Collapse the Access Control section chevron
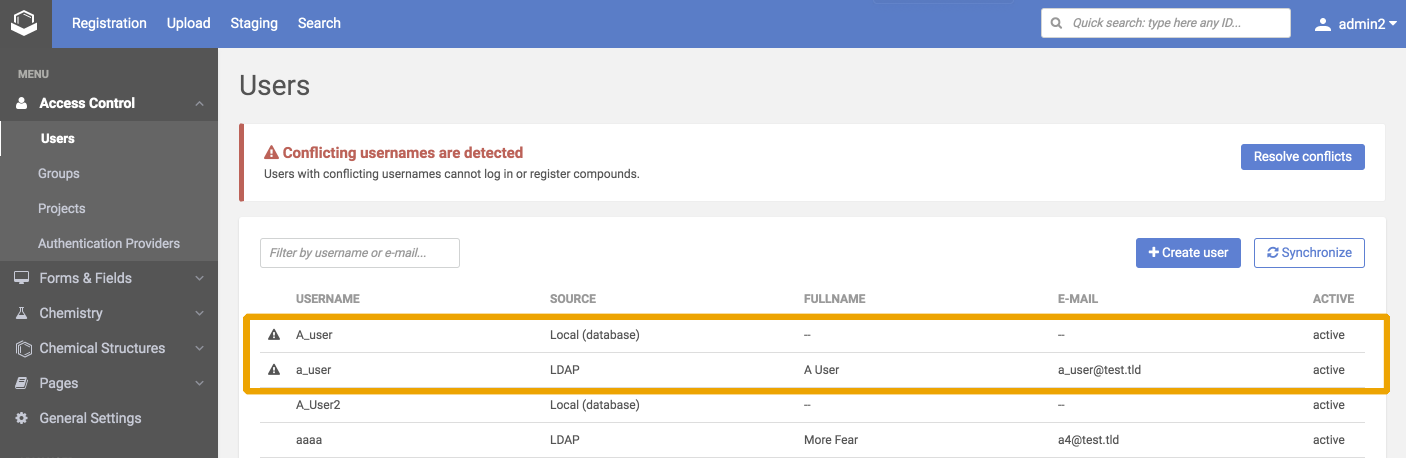This screenshot has width=1406, height=458. click(x=200, y=103)
